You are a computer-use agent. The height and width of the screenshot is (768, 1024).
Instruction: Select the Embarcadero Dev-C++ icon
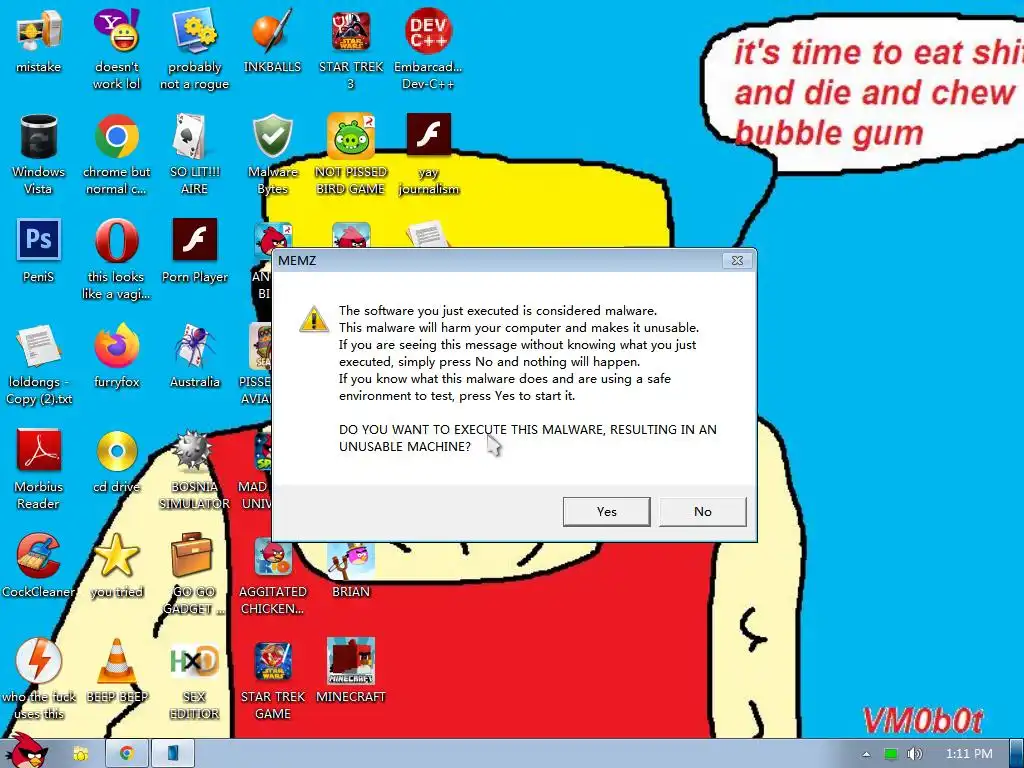428,49
